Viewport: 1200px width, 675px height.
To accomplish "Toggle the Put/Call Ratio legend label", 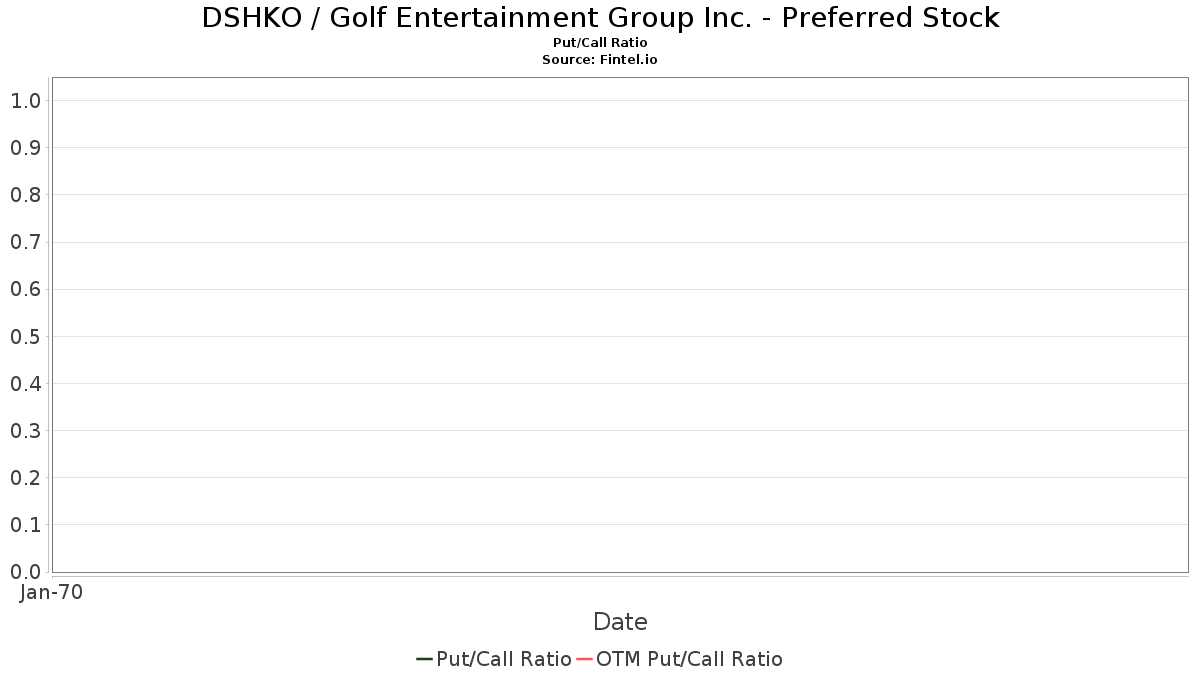I will (504, 659).
